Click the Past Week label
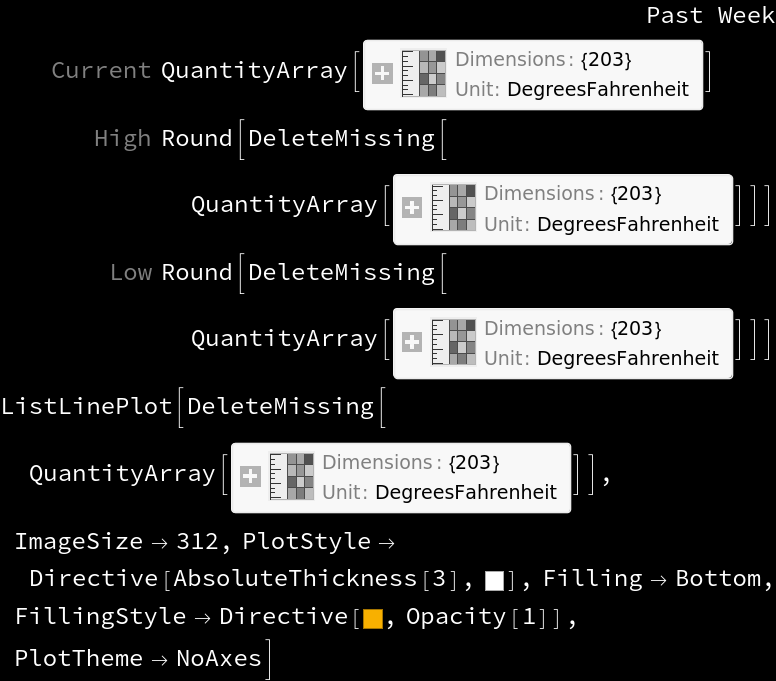This screenshot has height=681, width=776. coord(711,15)
